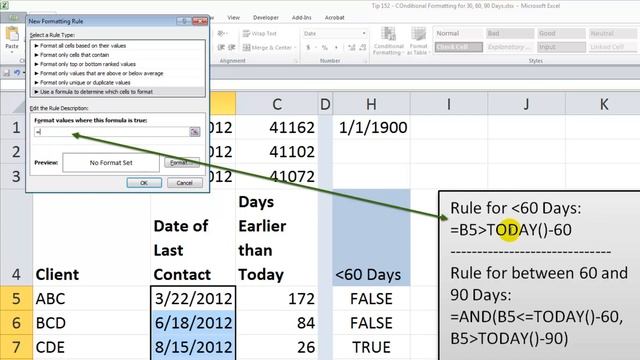This screenshot has width=640, height=360.
Task: Click the Undo arrow icon
Action: click(17, 73)
